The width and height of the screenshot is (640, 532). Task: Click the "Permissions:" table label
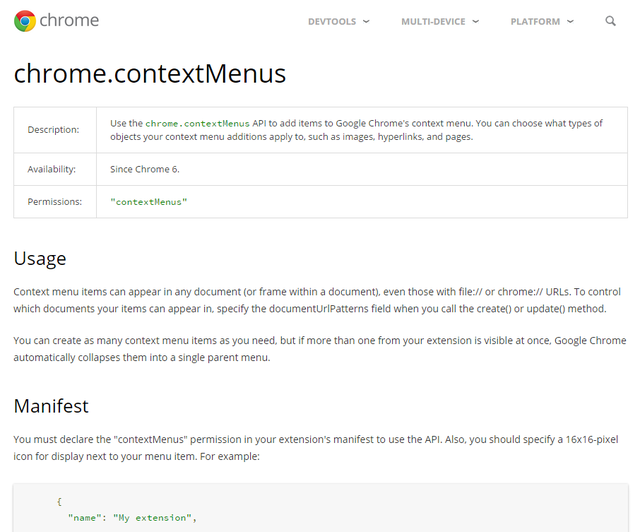click(x=55, y=202)
